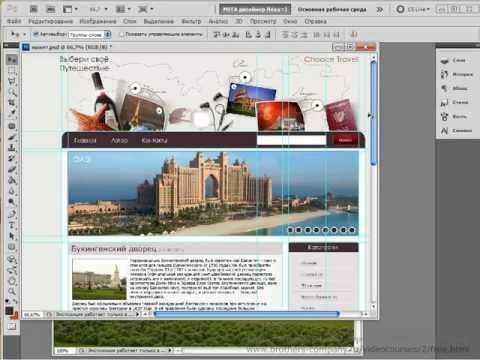Screen dimensions: 480x360
Task: Click the document vertical scrollbar thumb
Action: (x=373, y=113)
